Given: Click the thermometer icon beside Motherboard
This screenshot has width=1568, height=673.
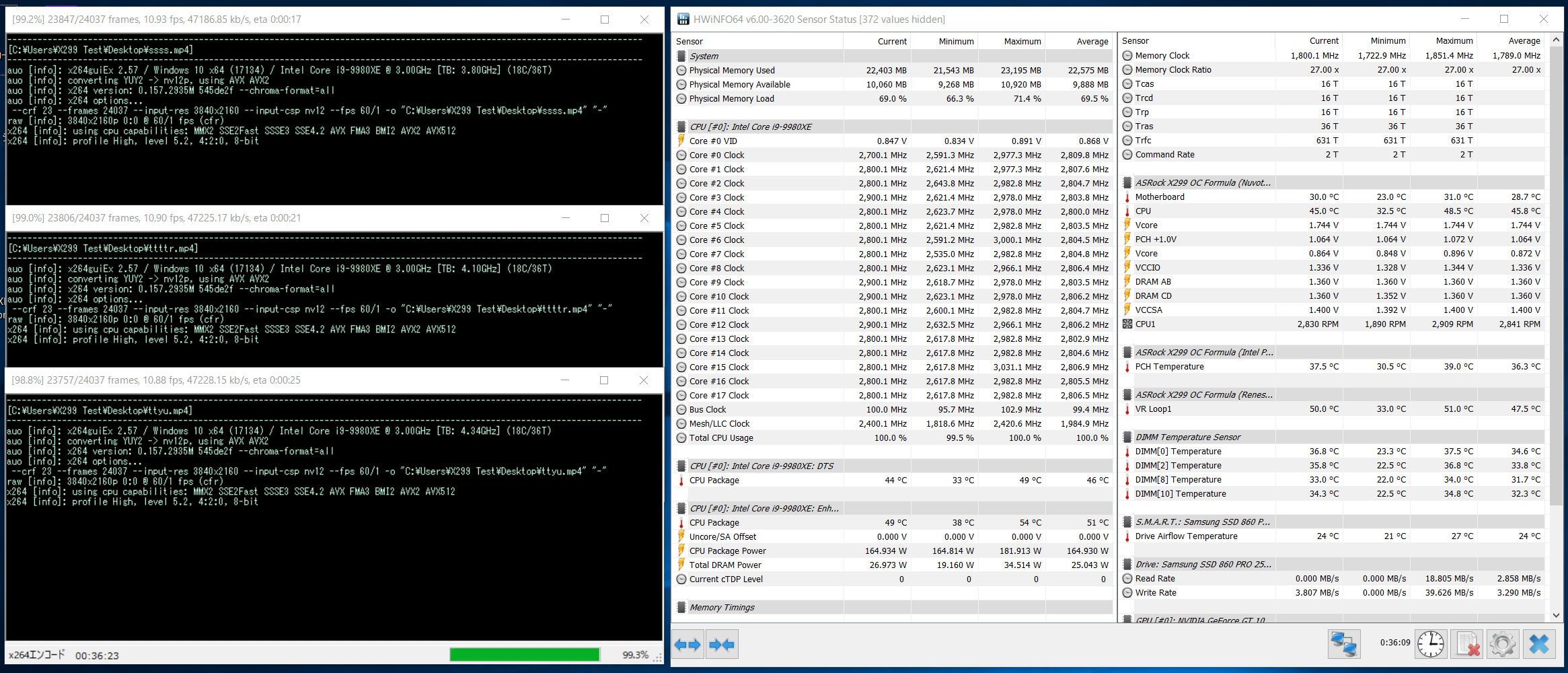Looking at the screenshot, I should (x=1127, y=197).
